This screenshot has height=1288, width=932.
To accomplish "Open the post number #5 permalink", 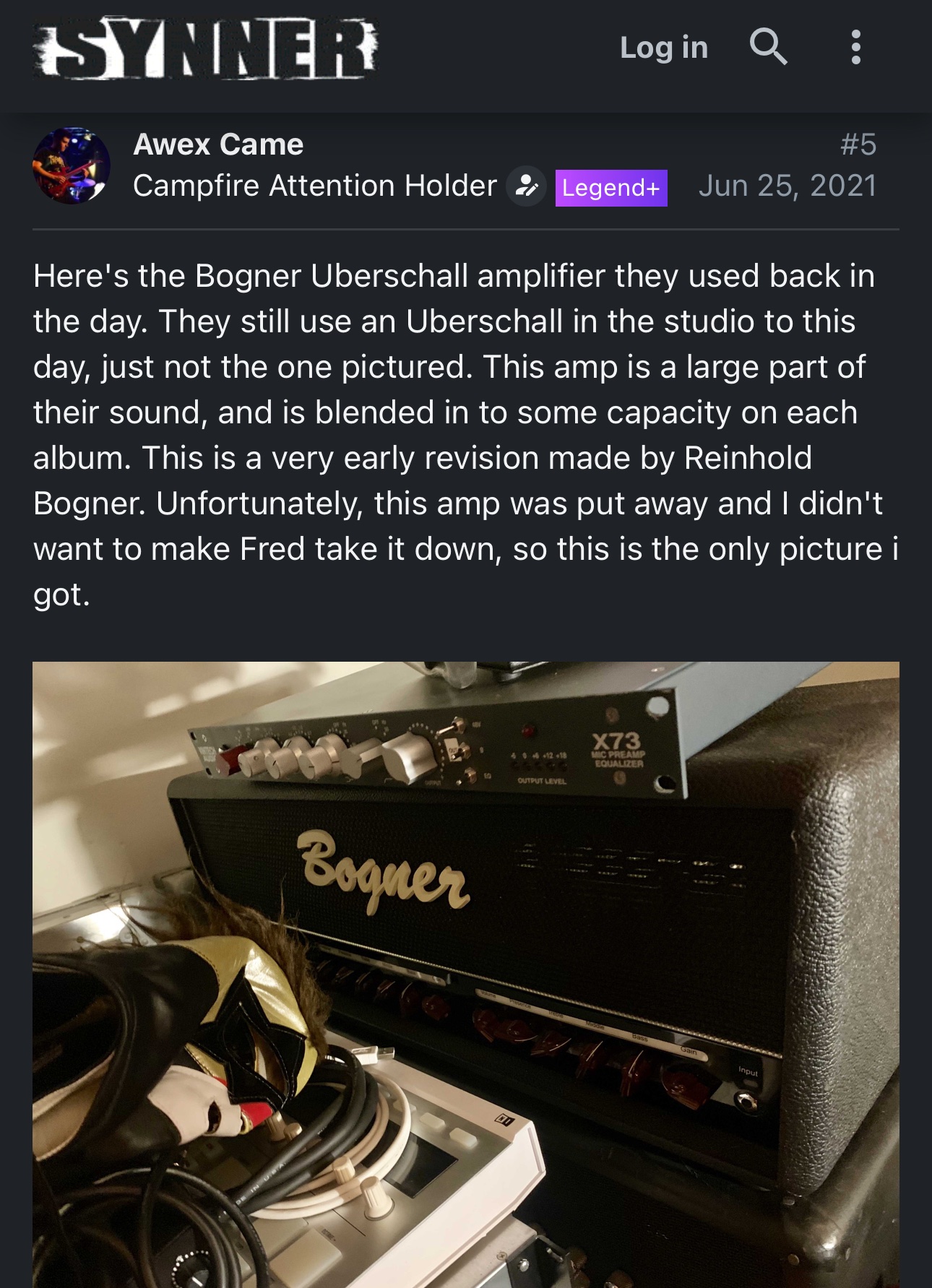I will pos(858,144).
